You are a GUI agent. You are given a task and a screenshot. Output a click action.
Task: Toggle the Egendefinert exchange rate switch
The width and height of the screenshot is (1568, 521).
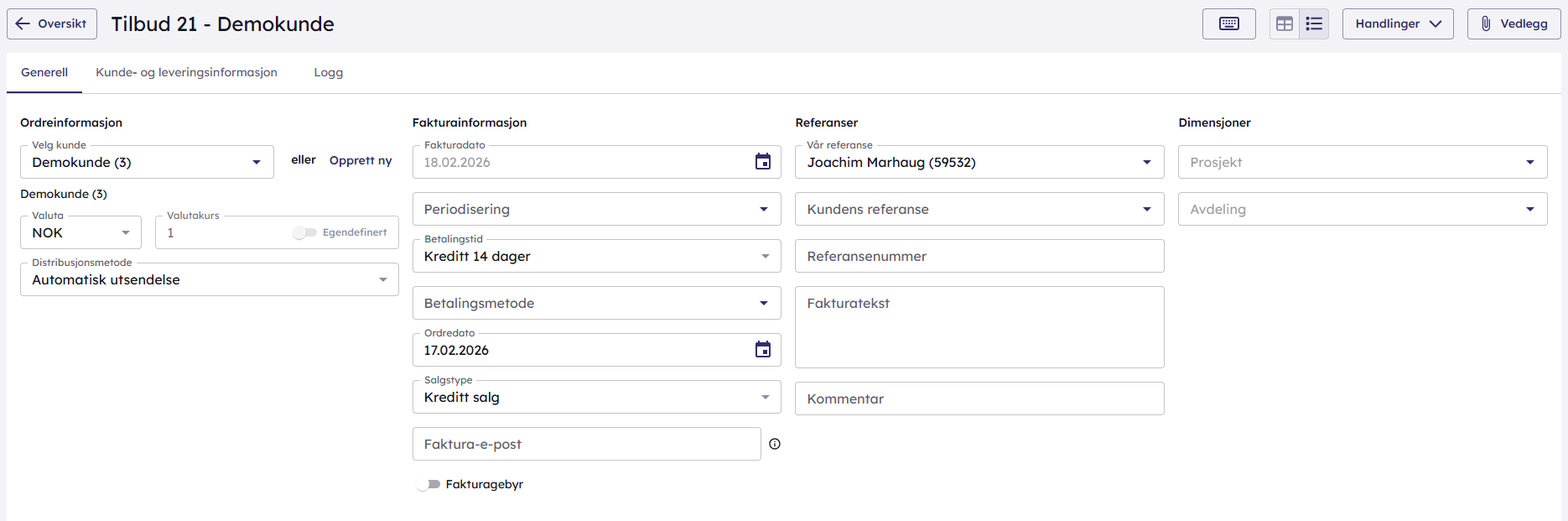coord(304,232)
